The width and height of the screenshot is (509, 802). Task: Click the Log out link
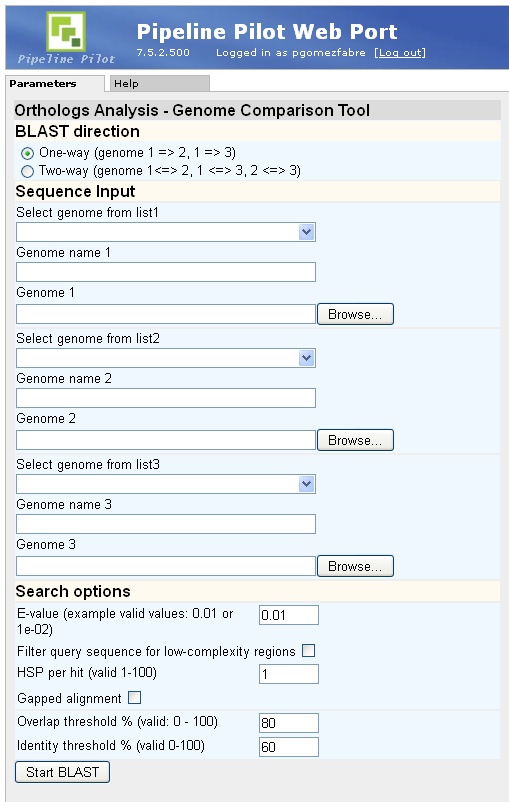400,53
